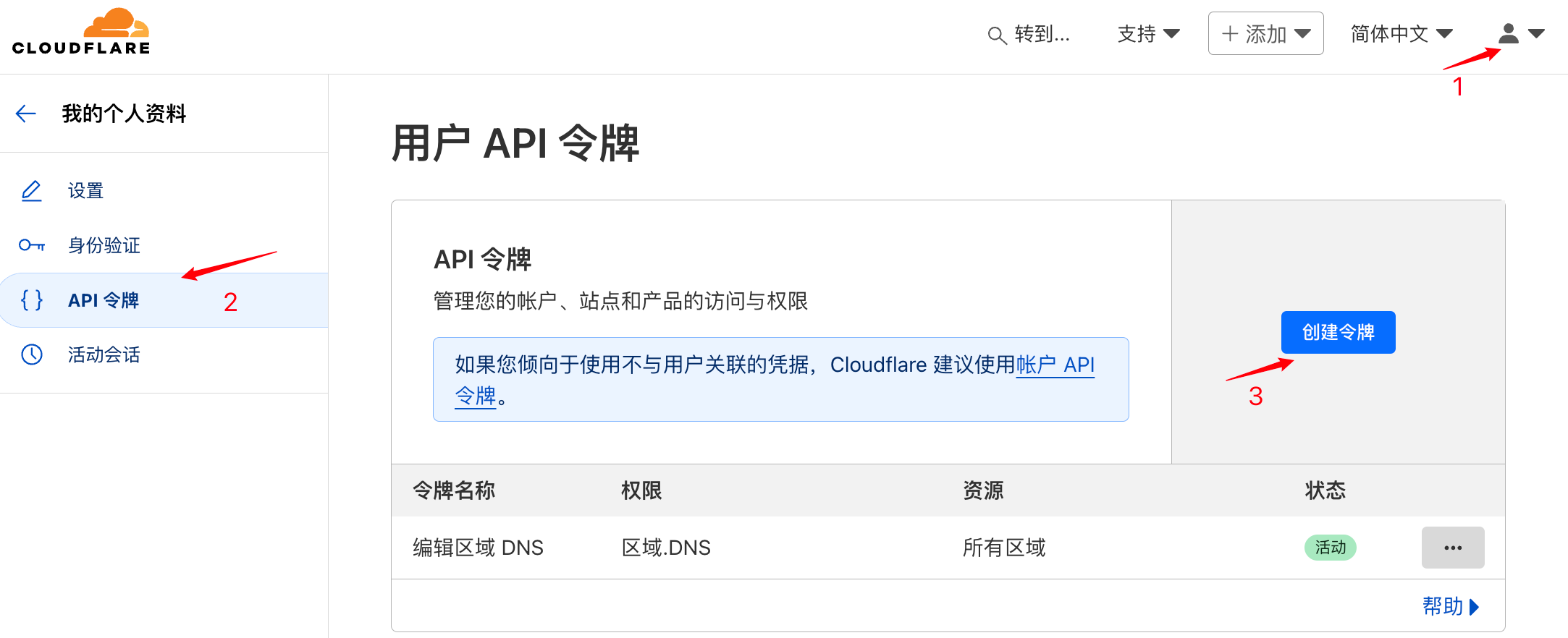Click the green 活动 status badge
1568x638 pixels.
(1331, 548)
